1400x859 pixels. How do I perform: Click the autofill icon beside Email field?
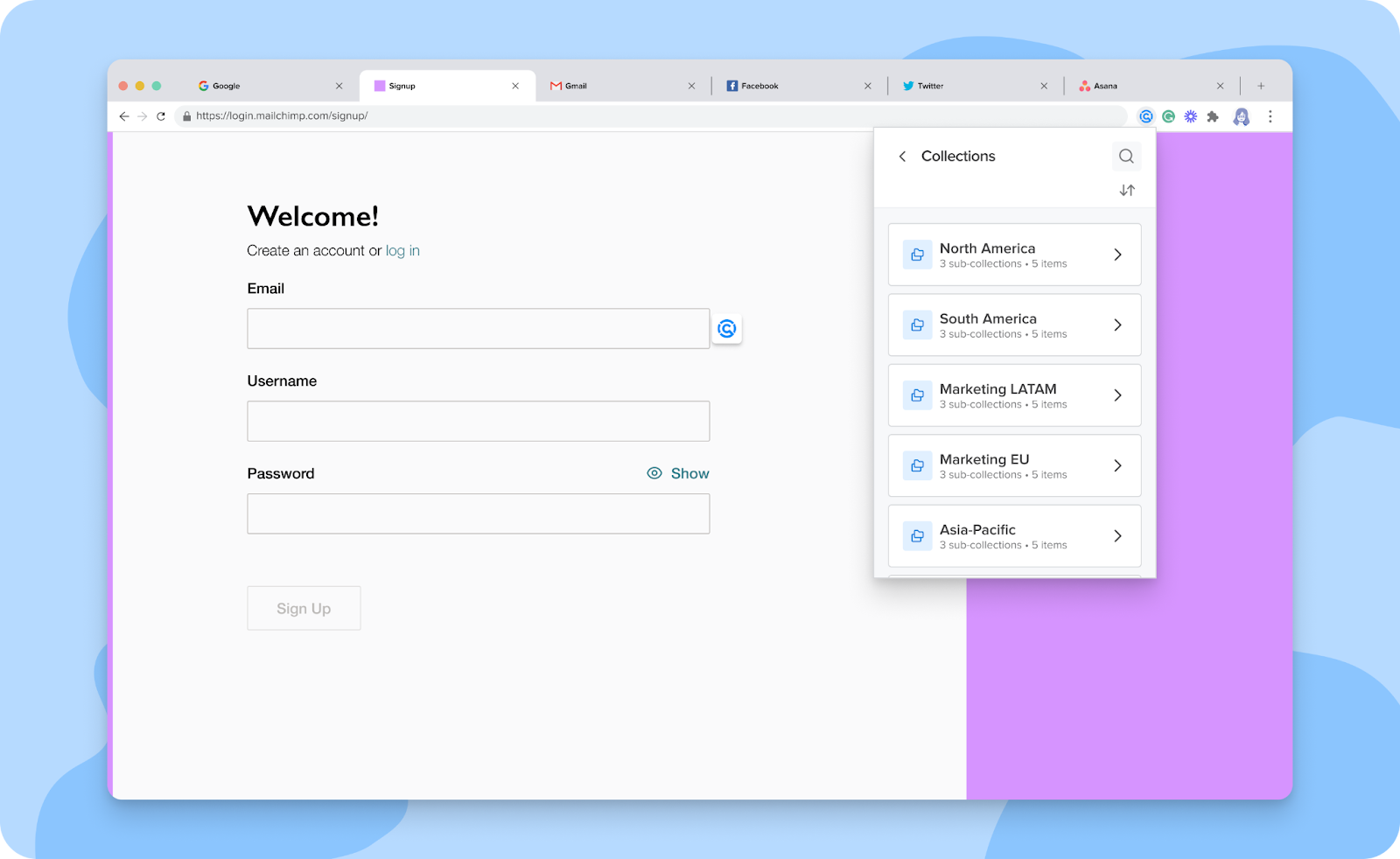727,329
